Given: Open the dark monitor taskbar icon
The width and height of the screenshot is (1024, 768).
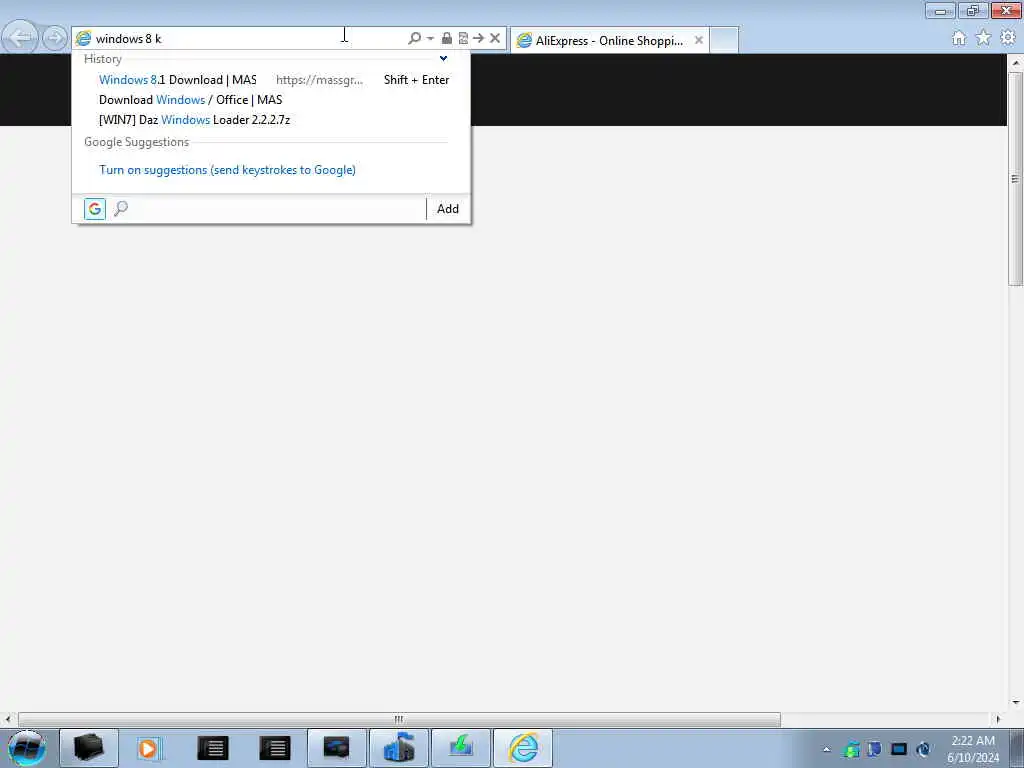Looking at the screenshot, I should pyautogui.click(x=337, y=748).
